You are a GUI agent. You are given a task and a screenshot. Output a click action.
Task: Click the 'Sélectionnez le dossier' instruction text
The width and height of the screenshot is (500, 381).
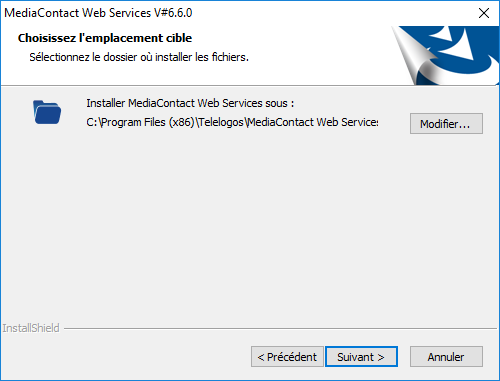(x=139, y=57)
